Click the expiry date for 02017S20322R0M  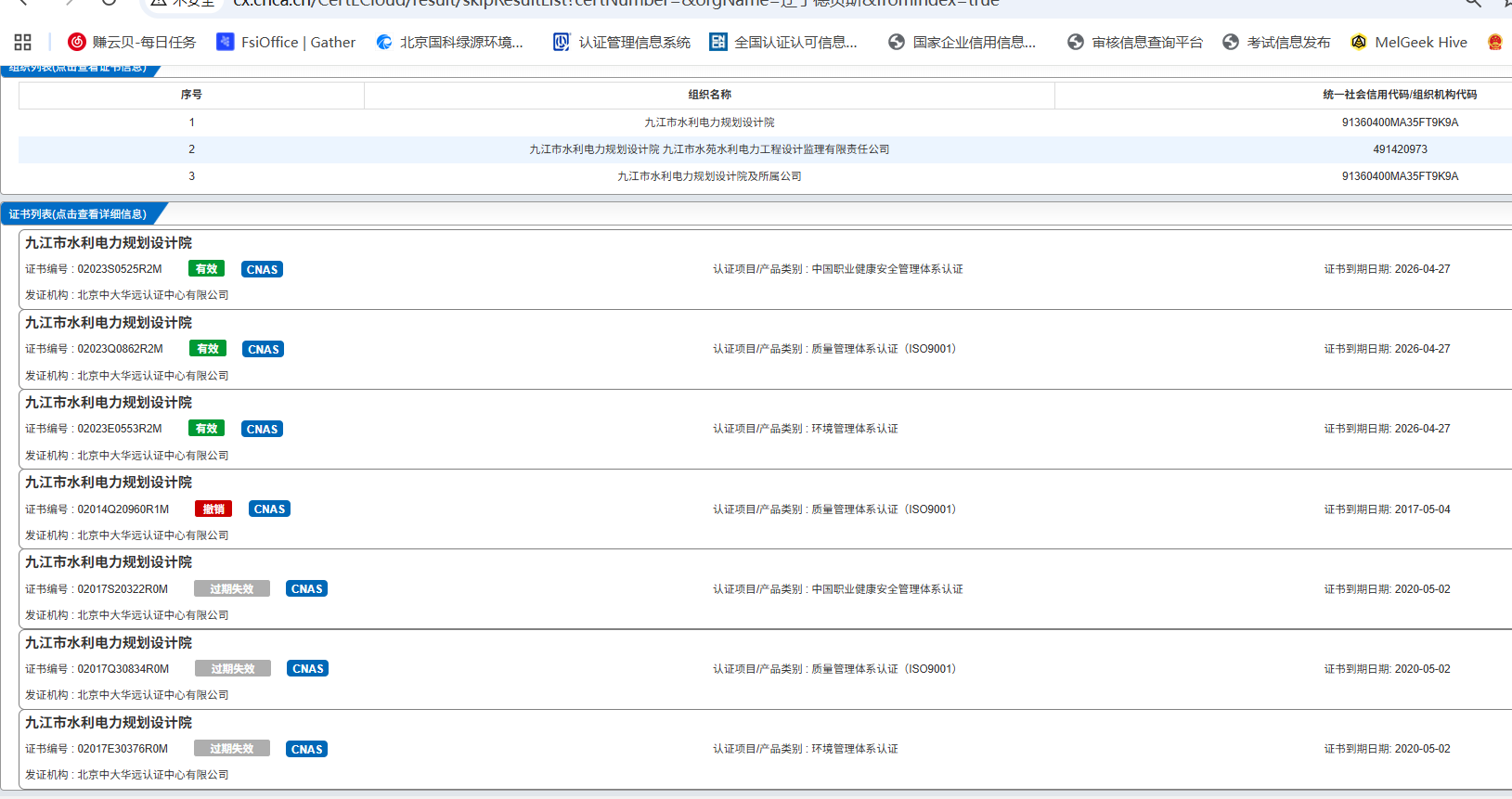click(1422, 589)
